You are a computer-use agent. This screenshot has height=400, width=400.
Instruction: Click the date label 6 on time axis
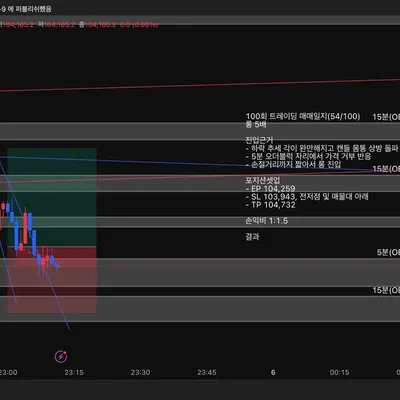tap(273, 372)
